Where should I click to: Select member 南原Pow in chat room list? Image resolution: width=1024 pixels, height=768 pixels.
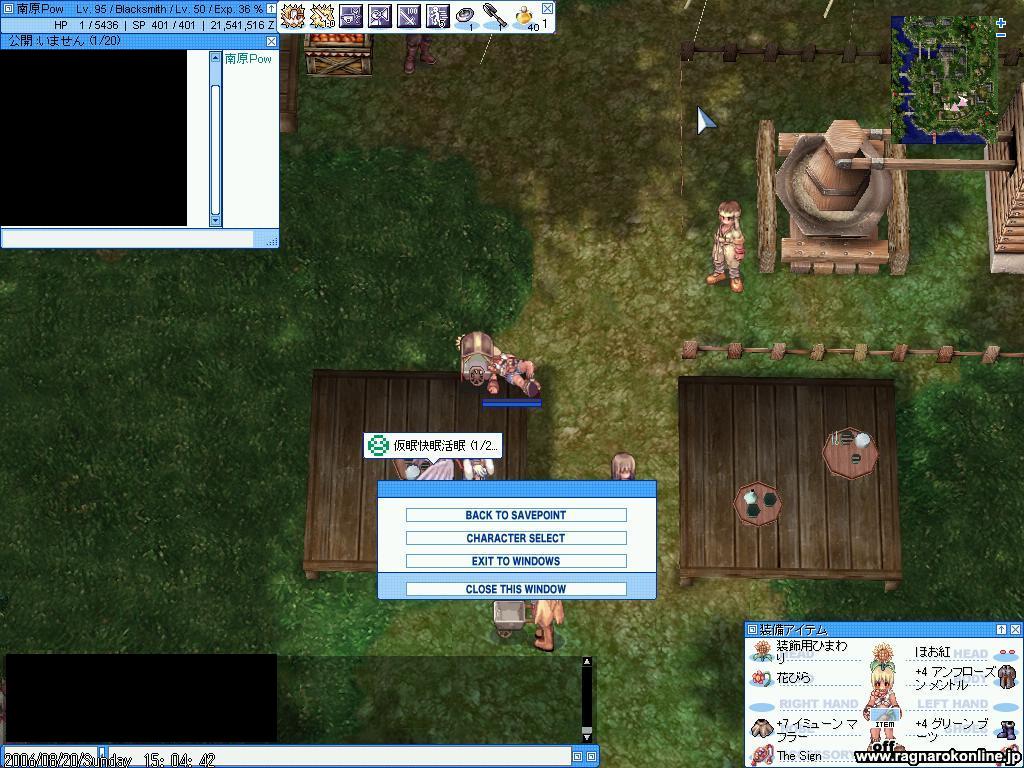click(x=248, y=59)
